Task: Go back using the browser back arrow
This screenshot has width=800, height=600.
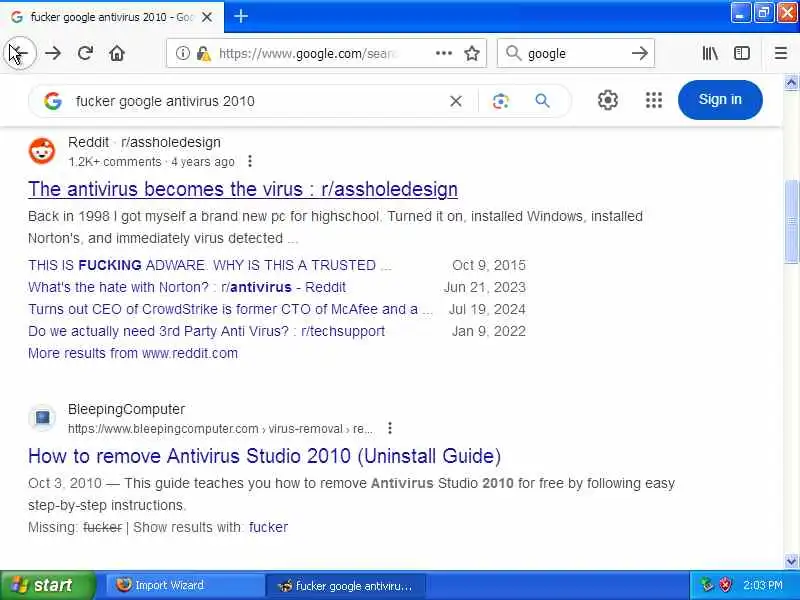Action: tap(20, 53)
